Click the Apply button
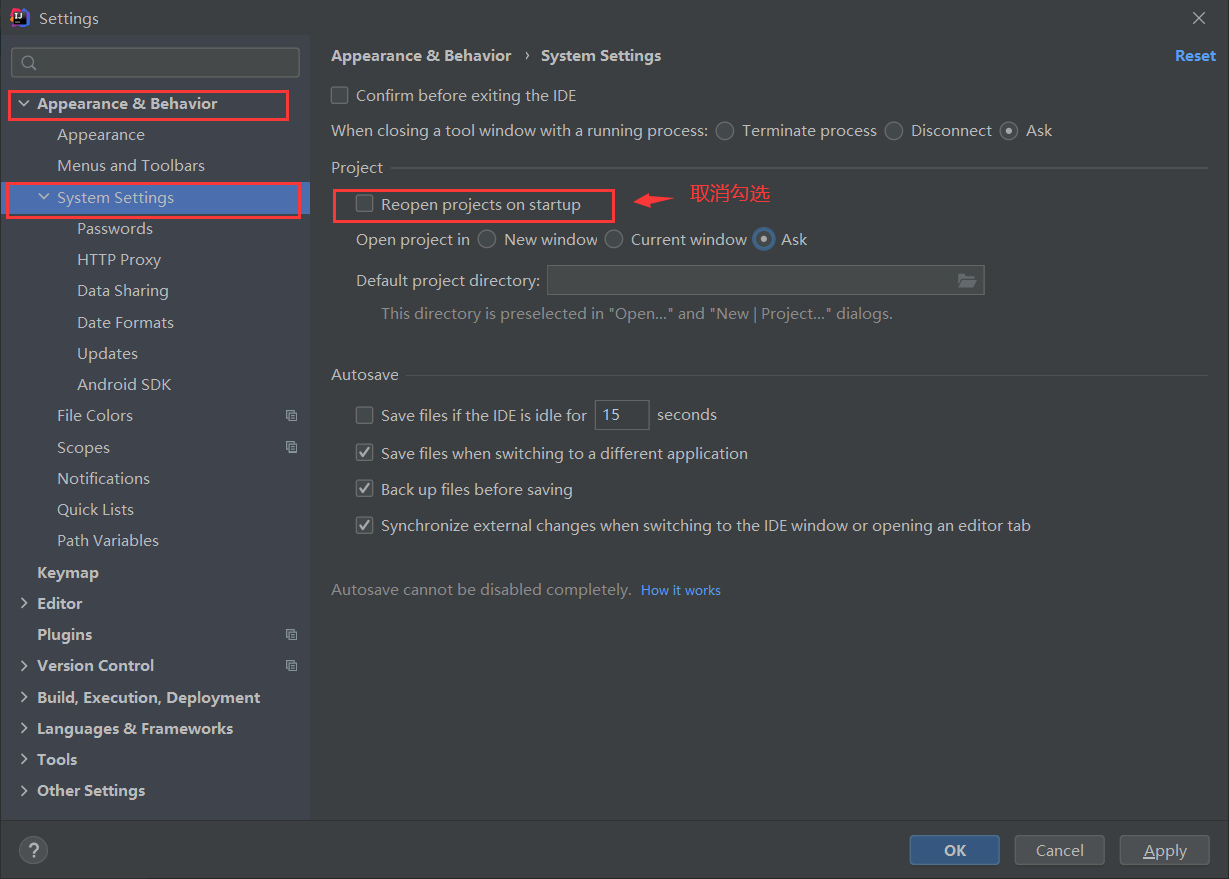This screenshot has height=879, width=1229. tap(1165, 850)
